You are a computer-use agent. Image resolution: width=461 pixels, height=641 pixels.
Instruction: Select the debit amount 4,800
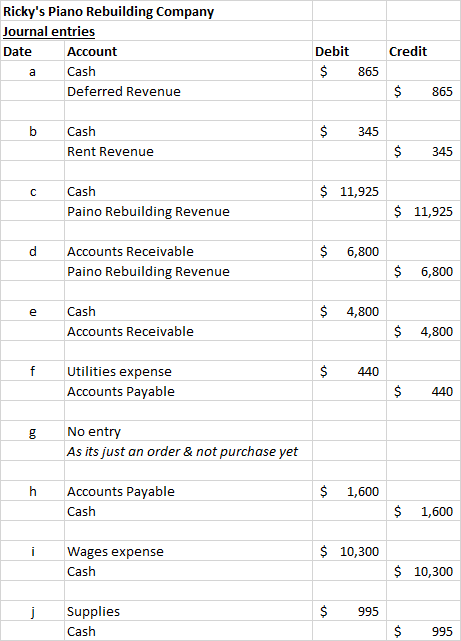(x=349, y=311)
